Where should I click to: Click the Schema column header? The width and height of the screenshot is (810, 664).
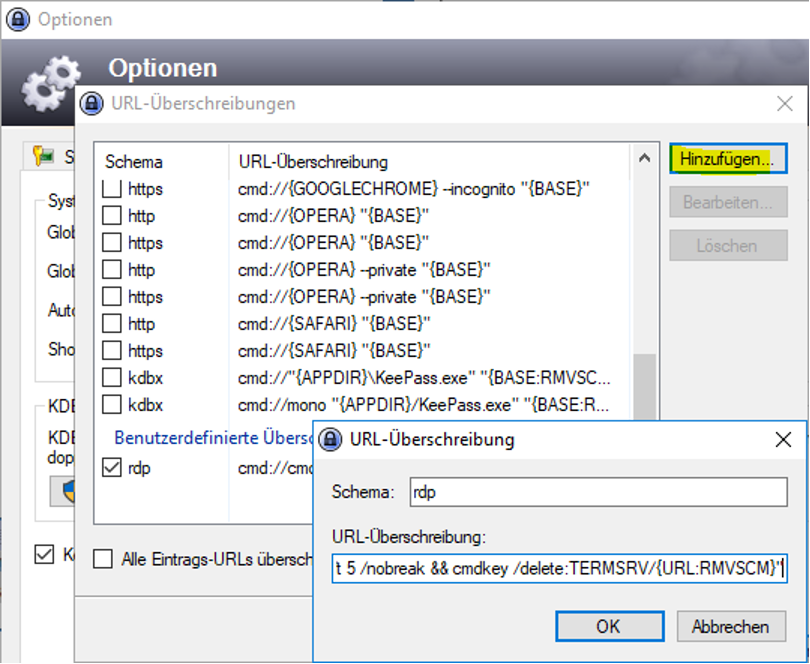(x=134, y=161)
